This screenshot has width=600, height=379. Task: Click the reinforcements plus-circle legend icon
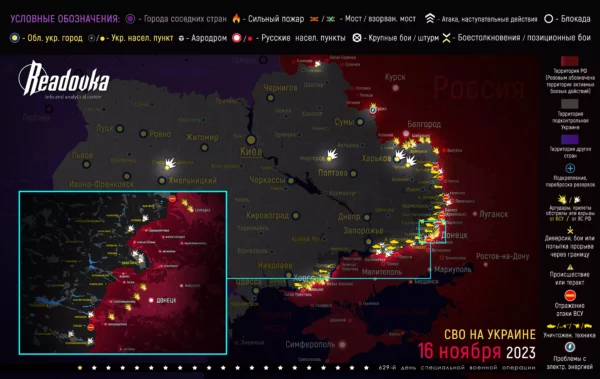point(570,168)
